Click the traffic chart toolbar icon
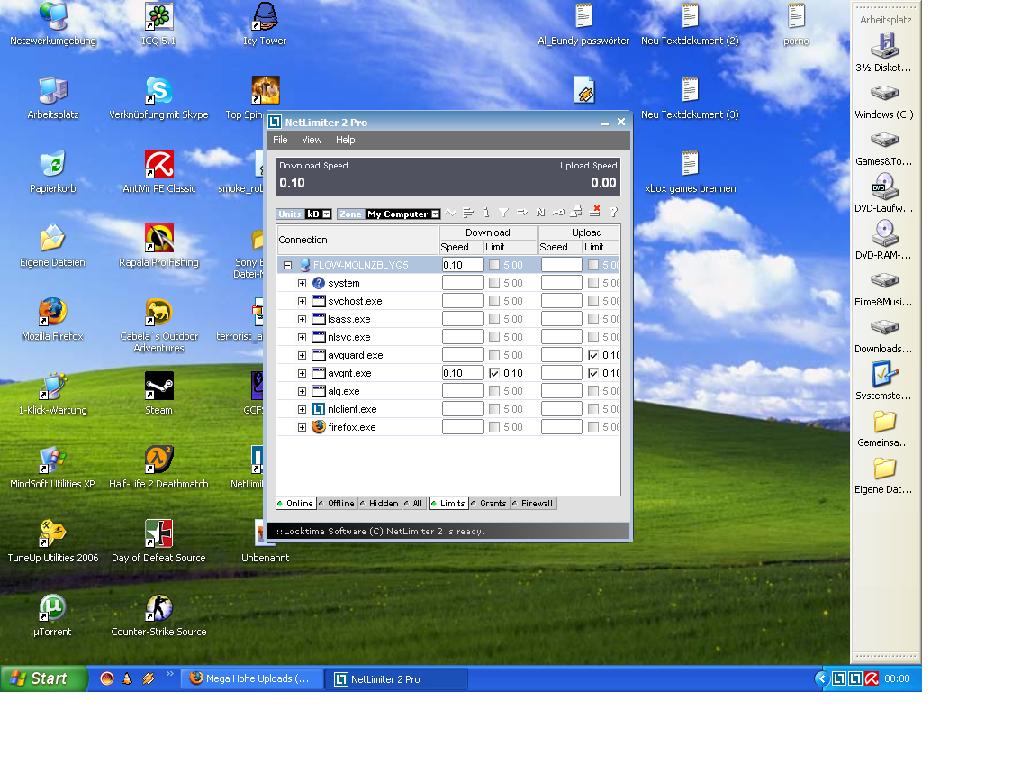 click(451, 213)
